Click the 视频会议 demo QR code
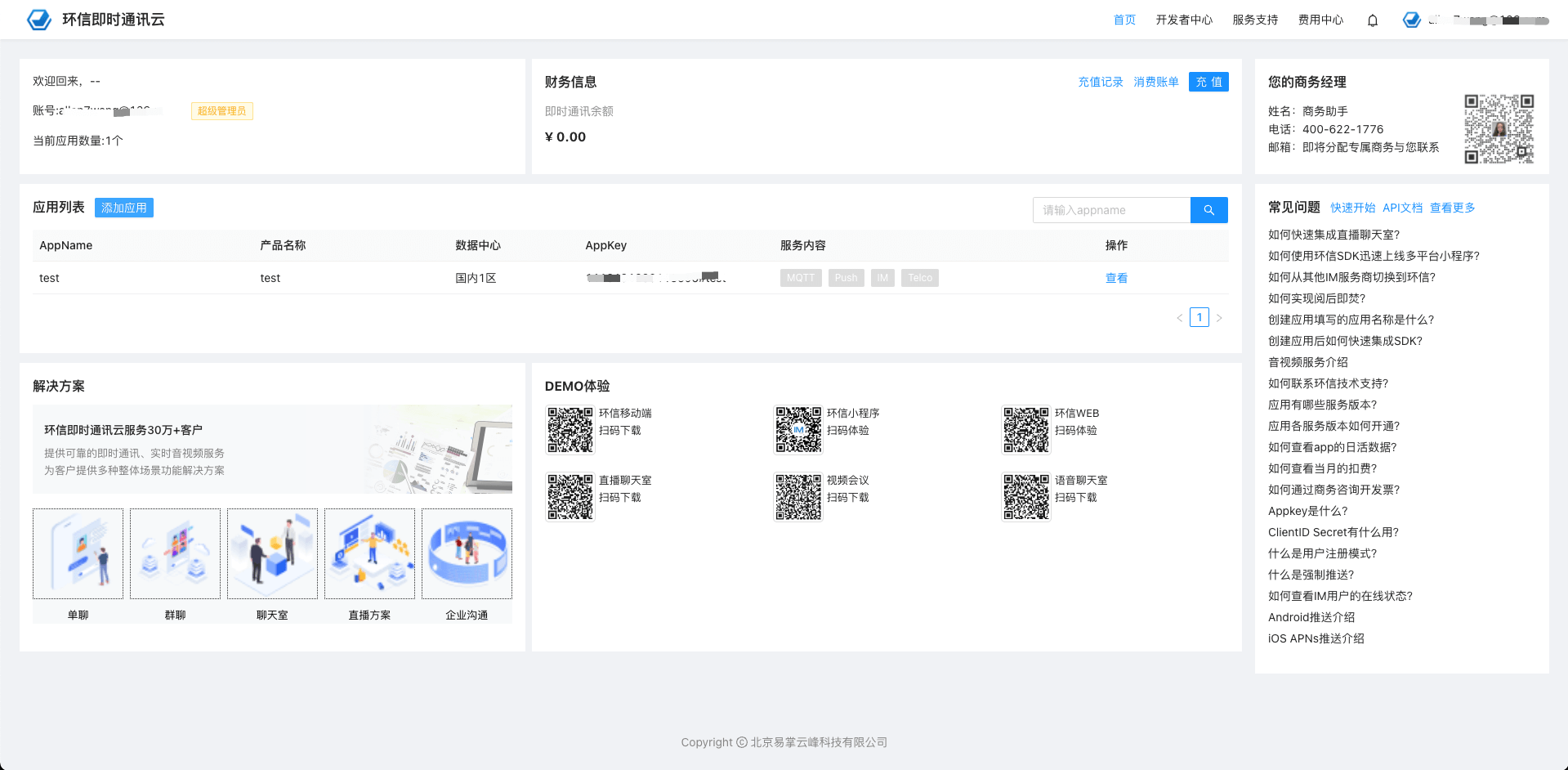The width and height of the screenshot is (1568, 770). (798, 497)
